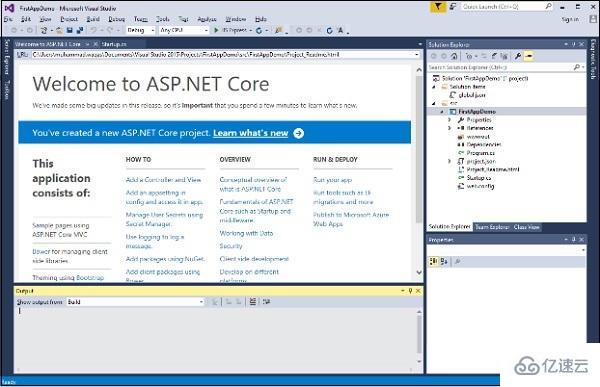Viewport: 600px width, 387px height.
Task: Open the Working with Data link
Action: 246,233
